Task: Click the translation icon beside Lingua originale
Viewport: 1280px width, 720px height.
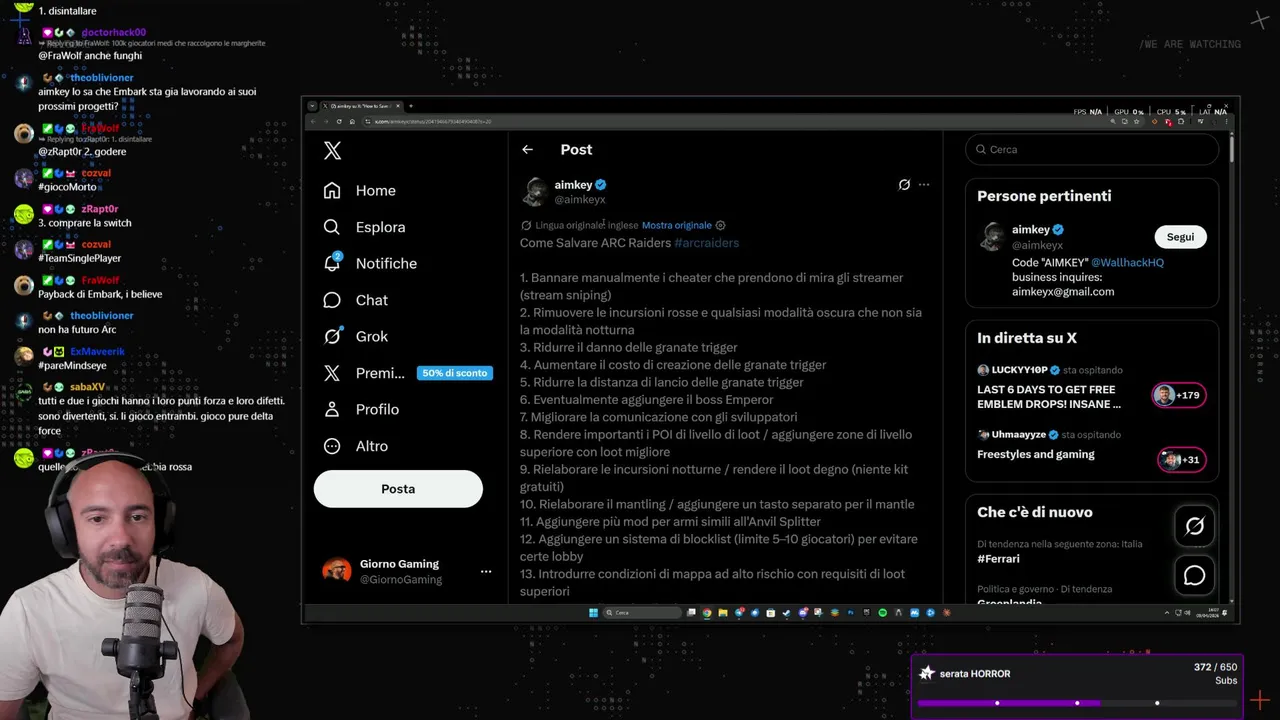Action: (x=526, y=225)
